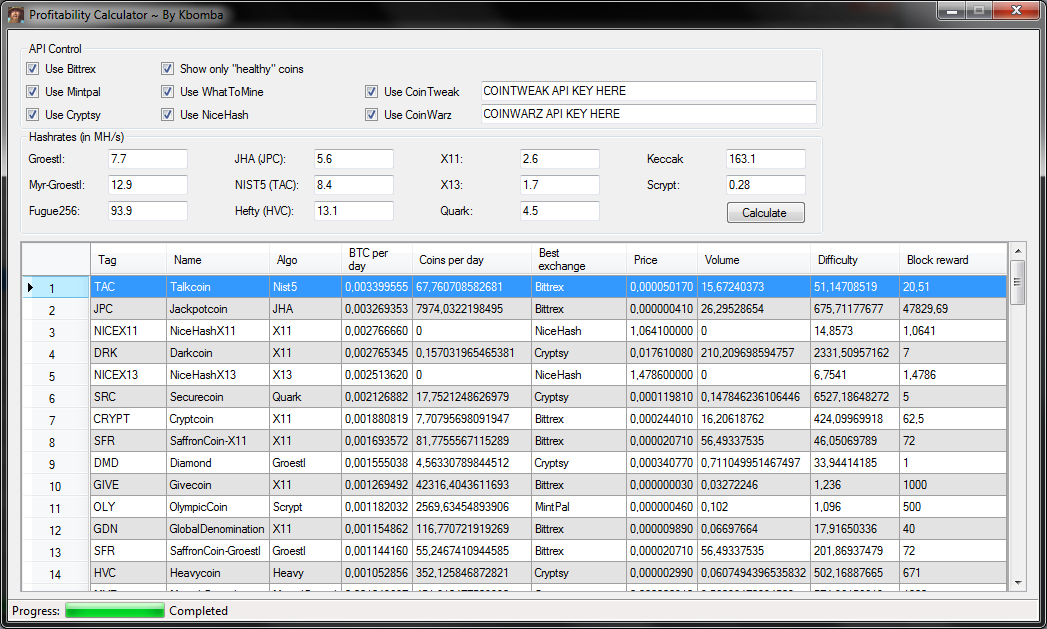Toggle the Use NiceHash checkbox
1047x629 pixels.
[x=167, y=115]
